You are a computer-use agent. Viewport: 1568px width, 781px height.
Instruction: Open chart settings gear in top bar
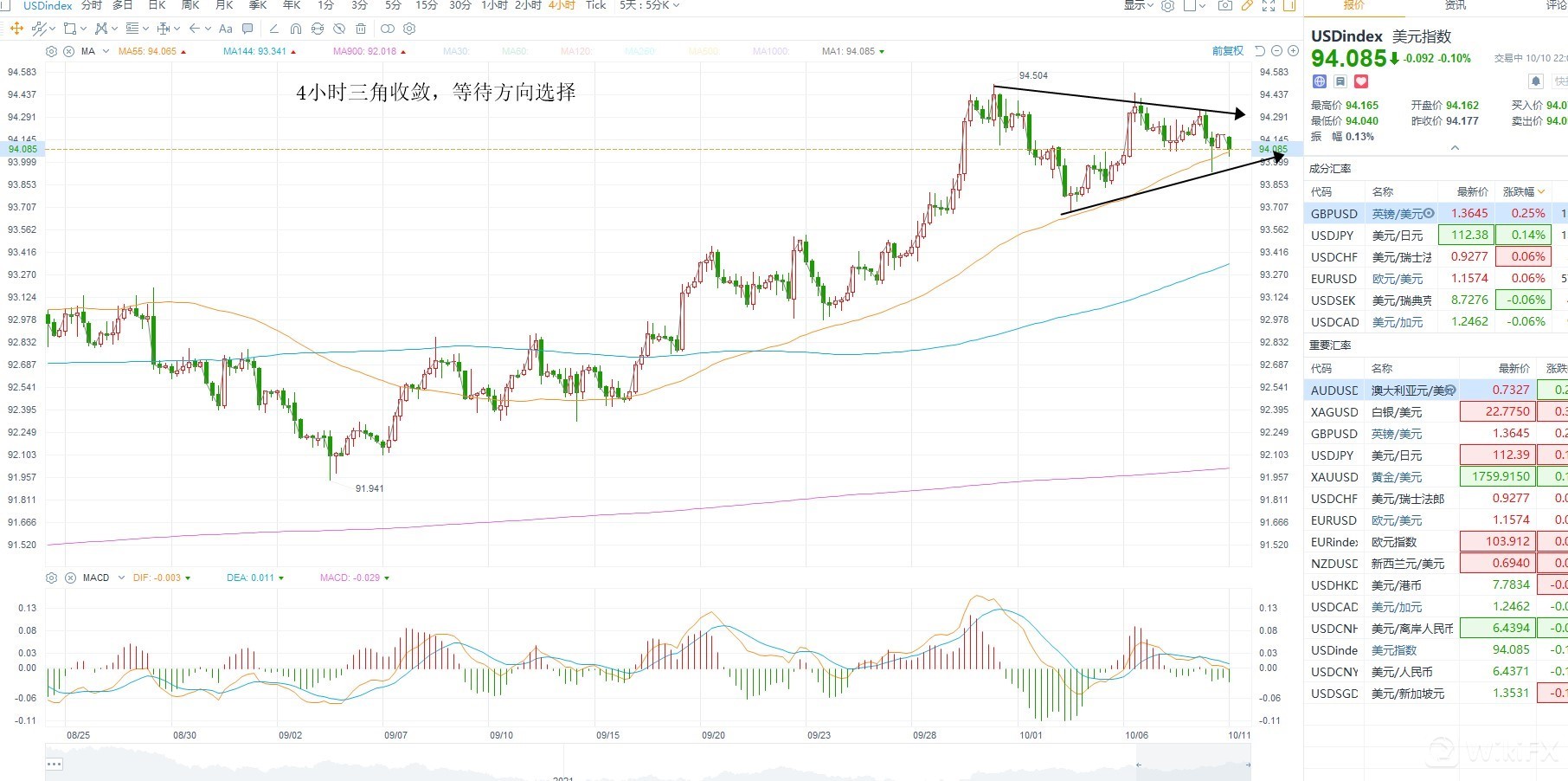coord(1168,5)
